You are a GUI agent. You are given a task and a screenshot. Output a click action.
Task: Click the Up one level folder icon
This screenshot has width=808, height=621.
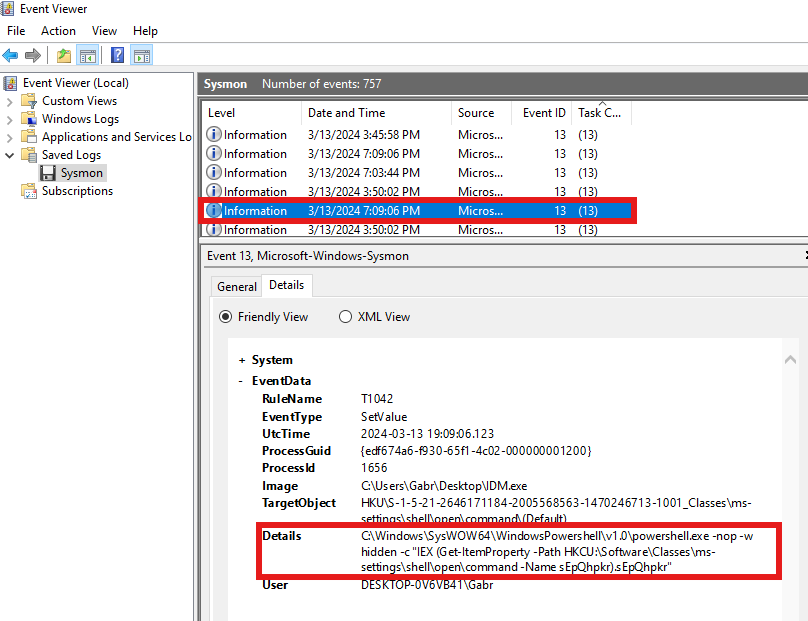[x=64, y=55]
